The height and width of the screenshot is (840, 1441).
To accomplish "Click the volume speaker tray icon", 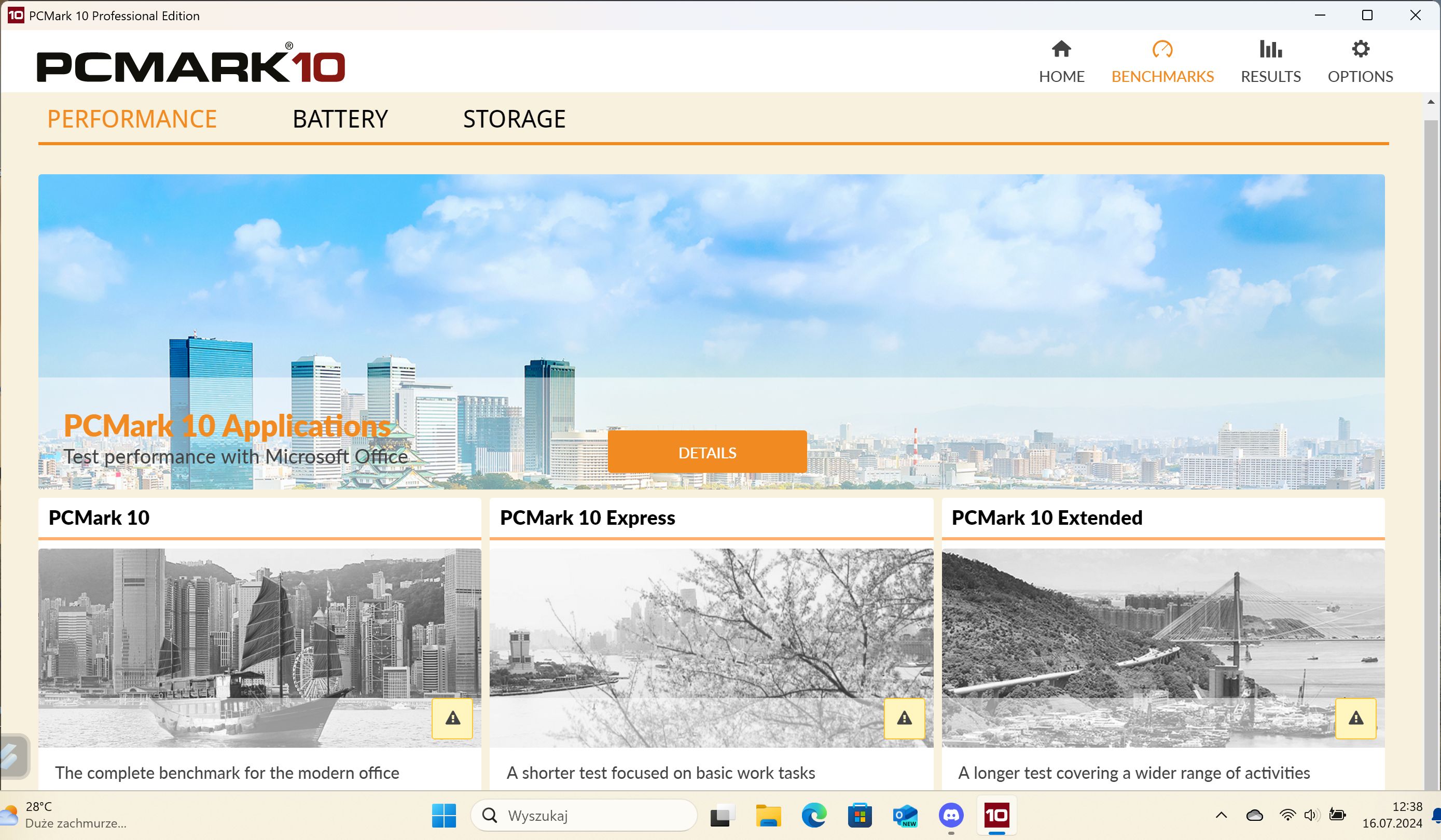I will pyautogui.click(x=1311, y=816).
